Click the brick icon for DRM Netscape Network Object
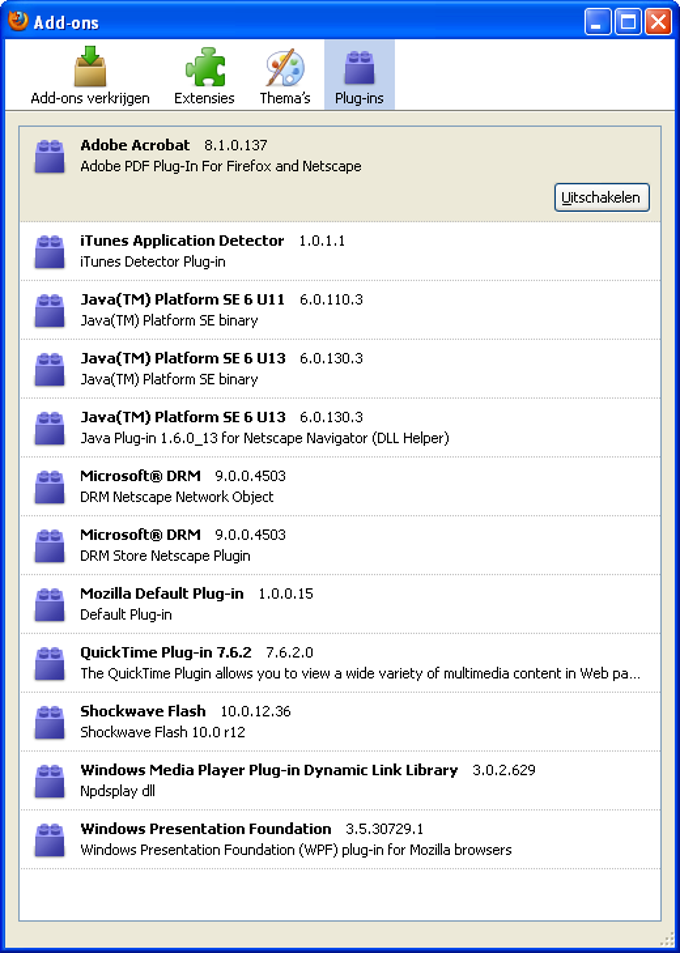The height and width of the screenshot is (953, 680). (x=50, y=487)
